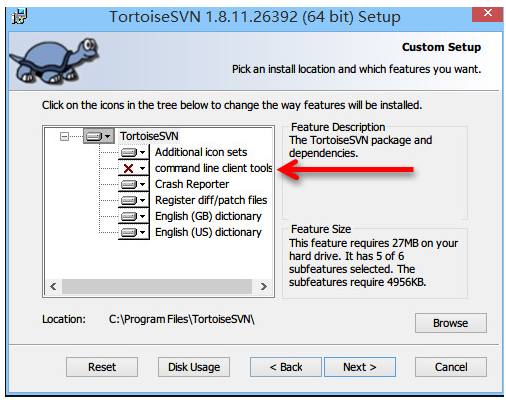506x403 pixels.
Task: Click the English (GB) dictionary drive icon
Action: click(129, 216)
